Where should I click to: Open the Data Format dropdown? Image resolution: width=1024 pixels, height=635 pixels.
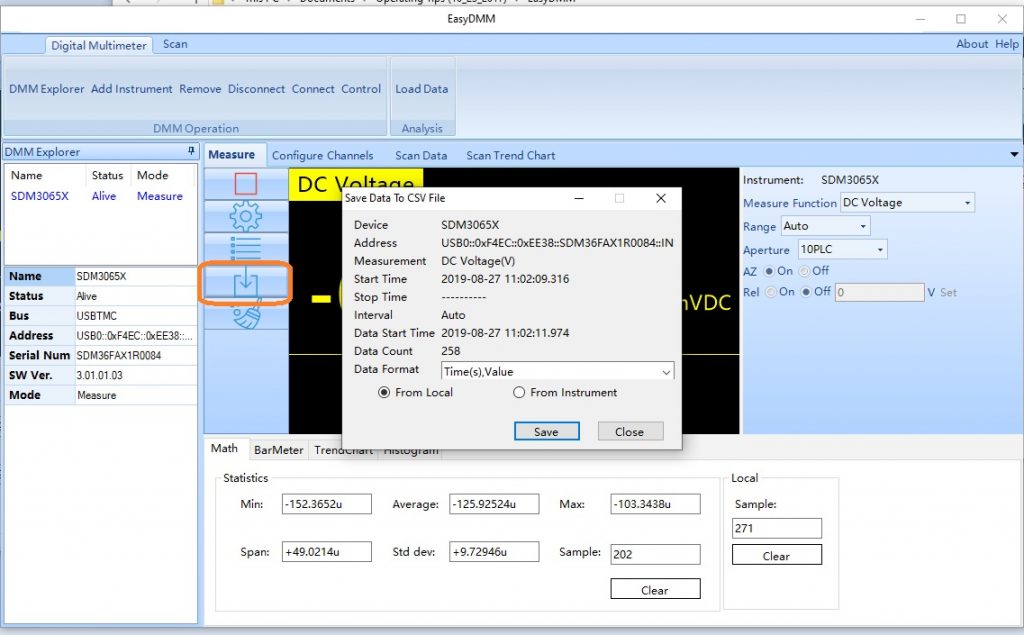click(x=666, y=372)
